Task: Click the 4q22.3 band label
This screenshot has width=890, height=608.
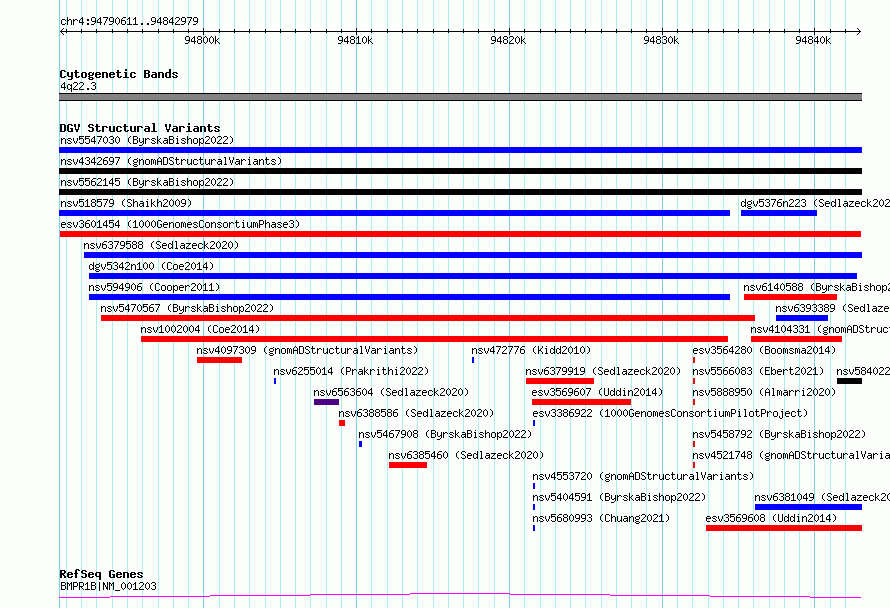Action: [x=78, y=86]
